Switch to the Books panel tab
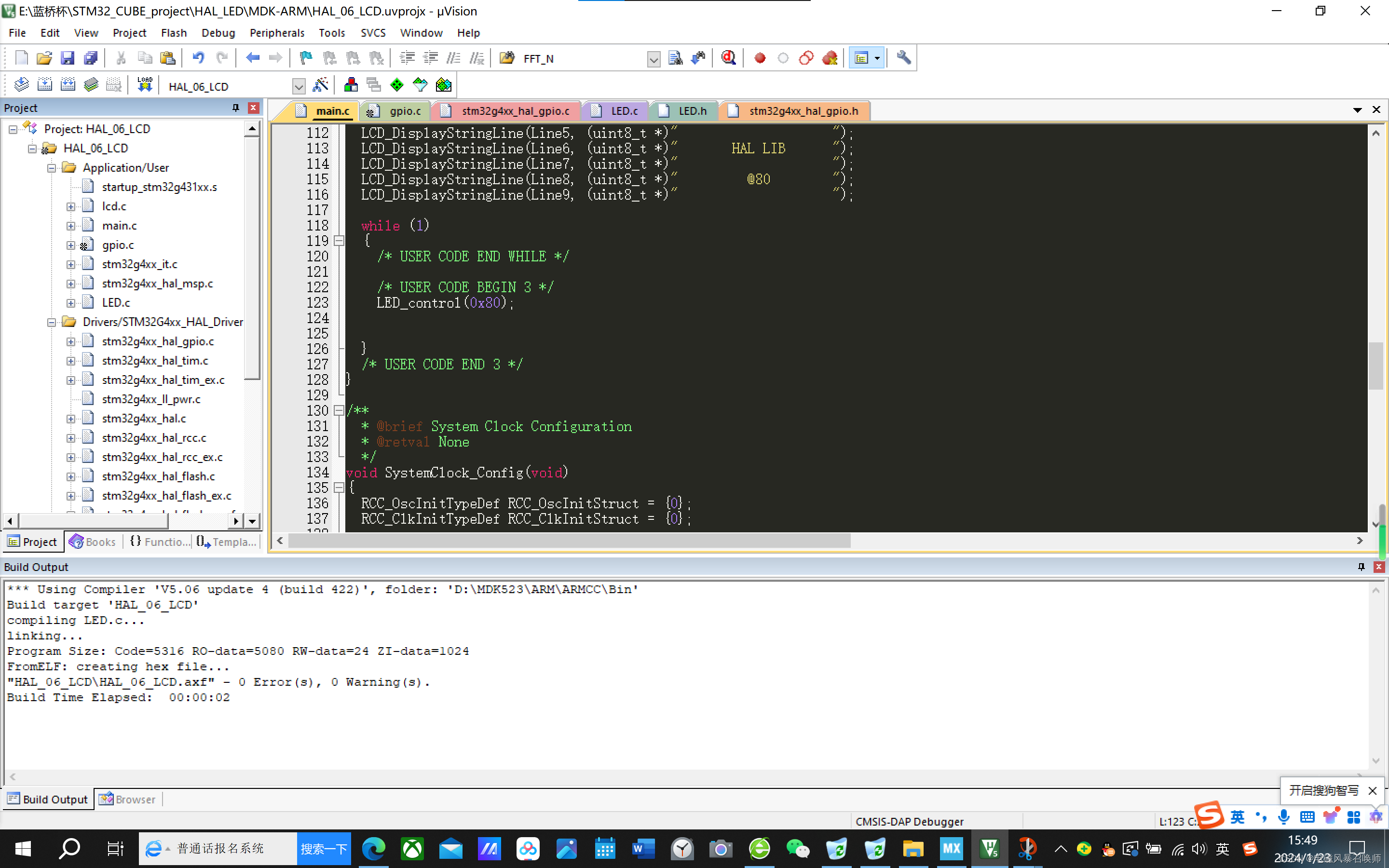The width and height of the screenshot is (1389, 868). 93,542
